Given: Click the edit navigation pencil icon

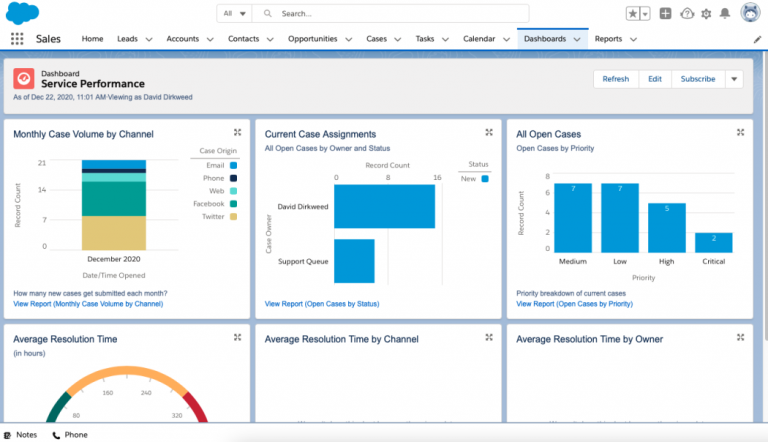Looking at the screenshot, I should pyautogui.click(x=757, y=39).
